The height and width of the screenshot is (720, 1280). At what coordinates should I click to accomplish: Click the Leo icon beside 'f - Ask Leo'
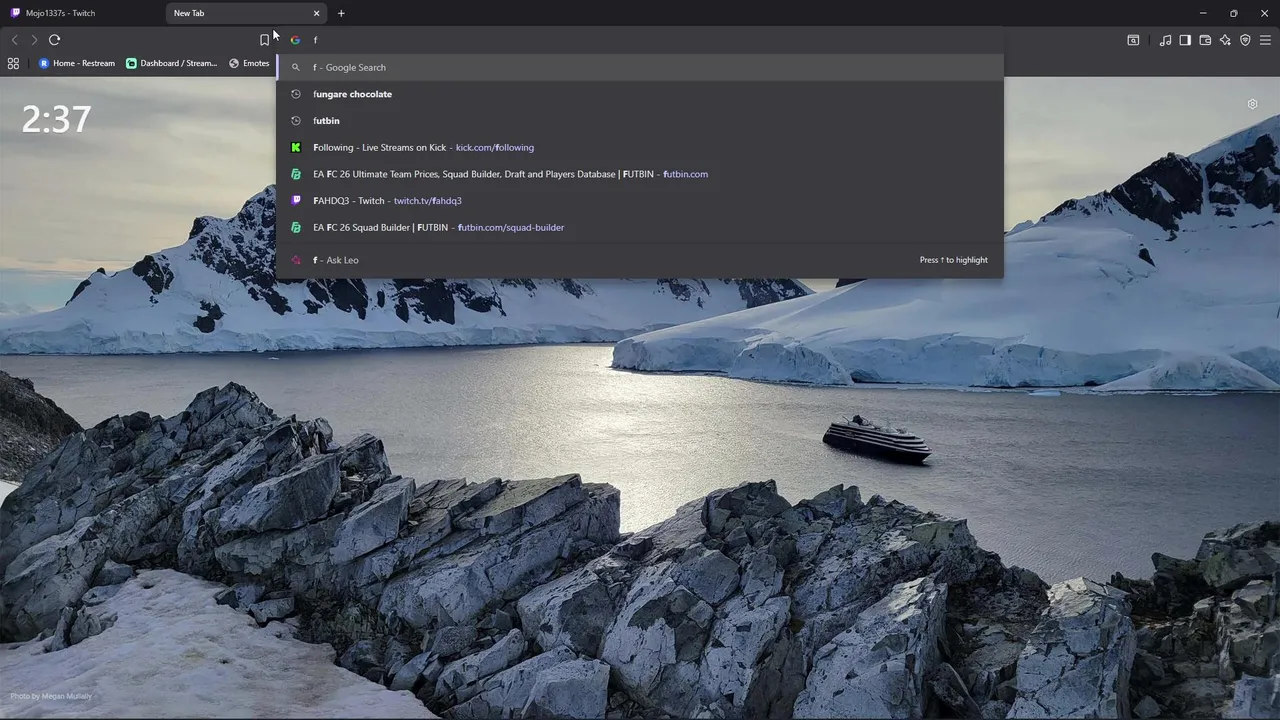(x=295, y=260)
